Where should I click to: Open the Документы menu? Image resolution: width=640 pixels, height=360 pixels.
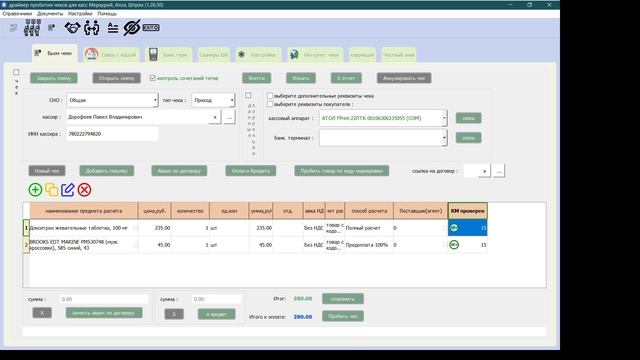pos(50,13)
